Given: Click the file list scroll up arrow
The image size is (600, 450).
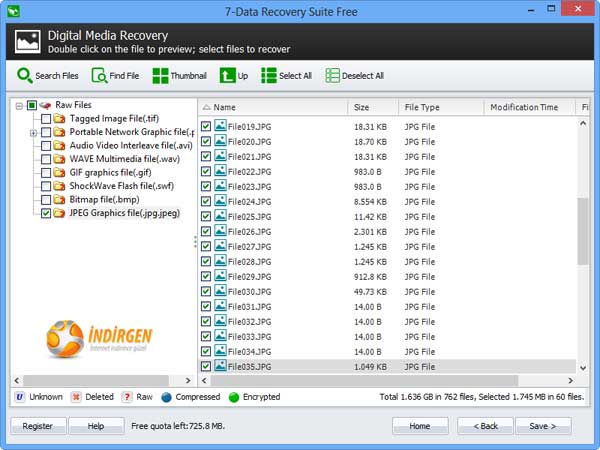Looking at the screenshot, I should point(583,123).
